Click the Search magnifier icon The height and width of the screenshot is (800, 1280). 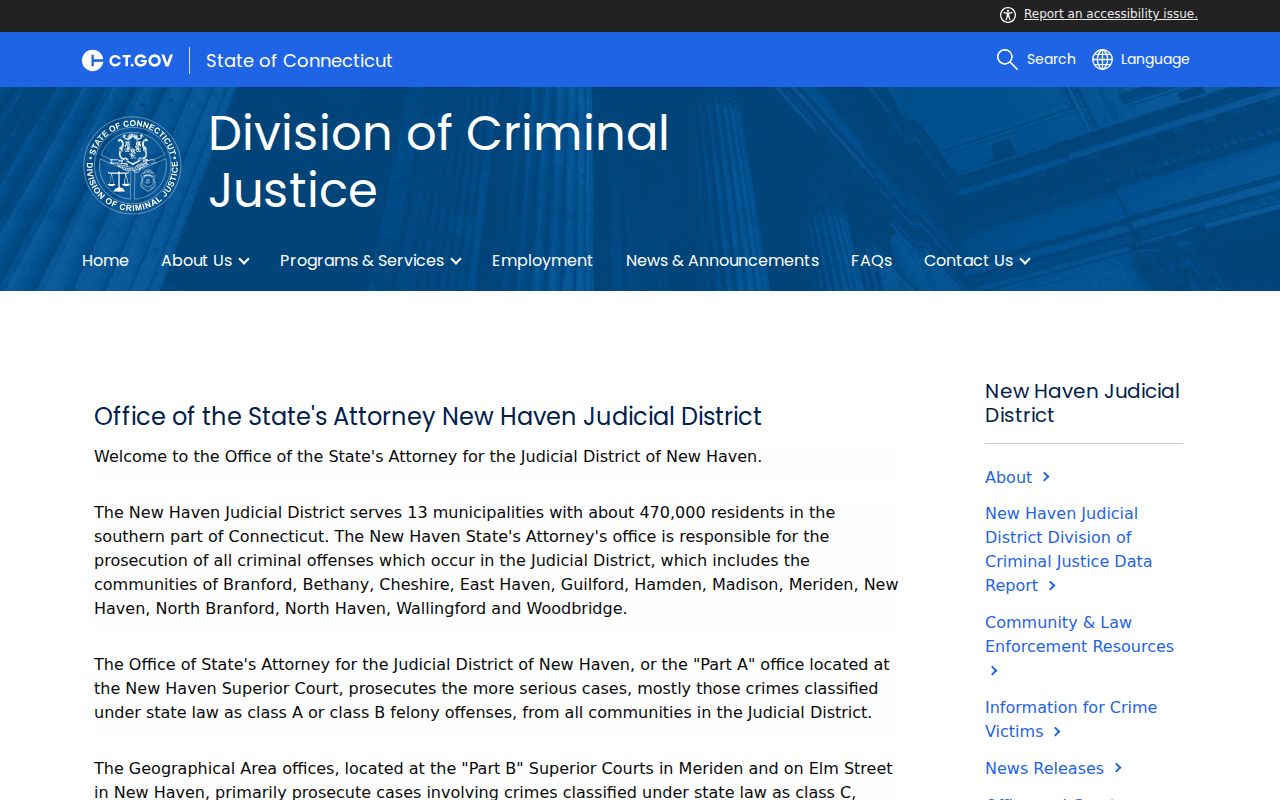(1007, 59)
